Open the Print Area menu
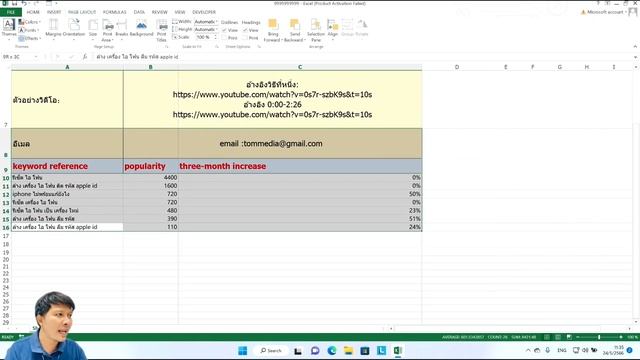 pos(107,31)
